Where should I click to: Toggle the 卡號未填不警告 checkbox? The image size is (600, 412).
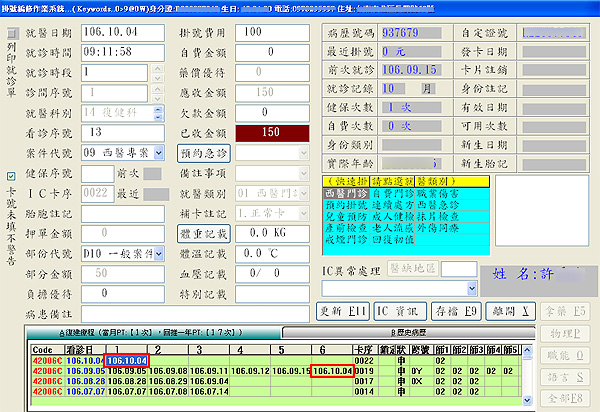tap(11, 175)
